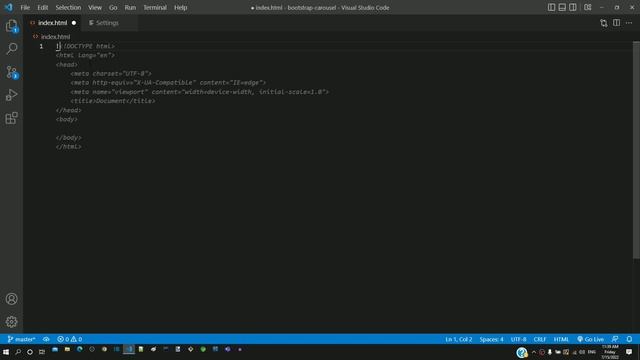Click Ln 1, Col 2 cursor position
The height and width of the screenshot is (360, 640).
(x=458, y=339)
